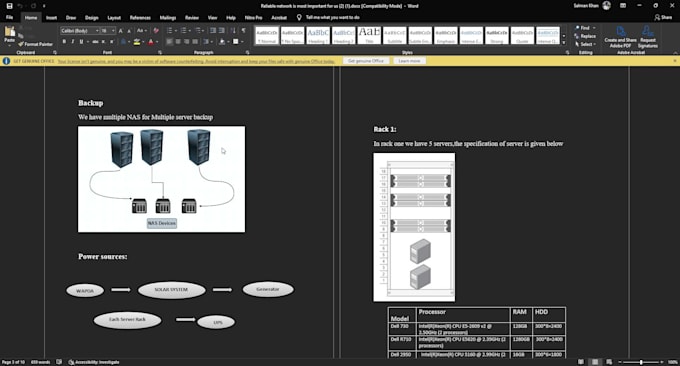This screenshot has height=366, width=680.
Task: Toggle Print Layout view in status bar
Action: pyautogui.click(x=595, y=362)
